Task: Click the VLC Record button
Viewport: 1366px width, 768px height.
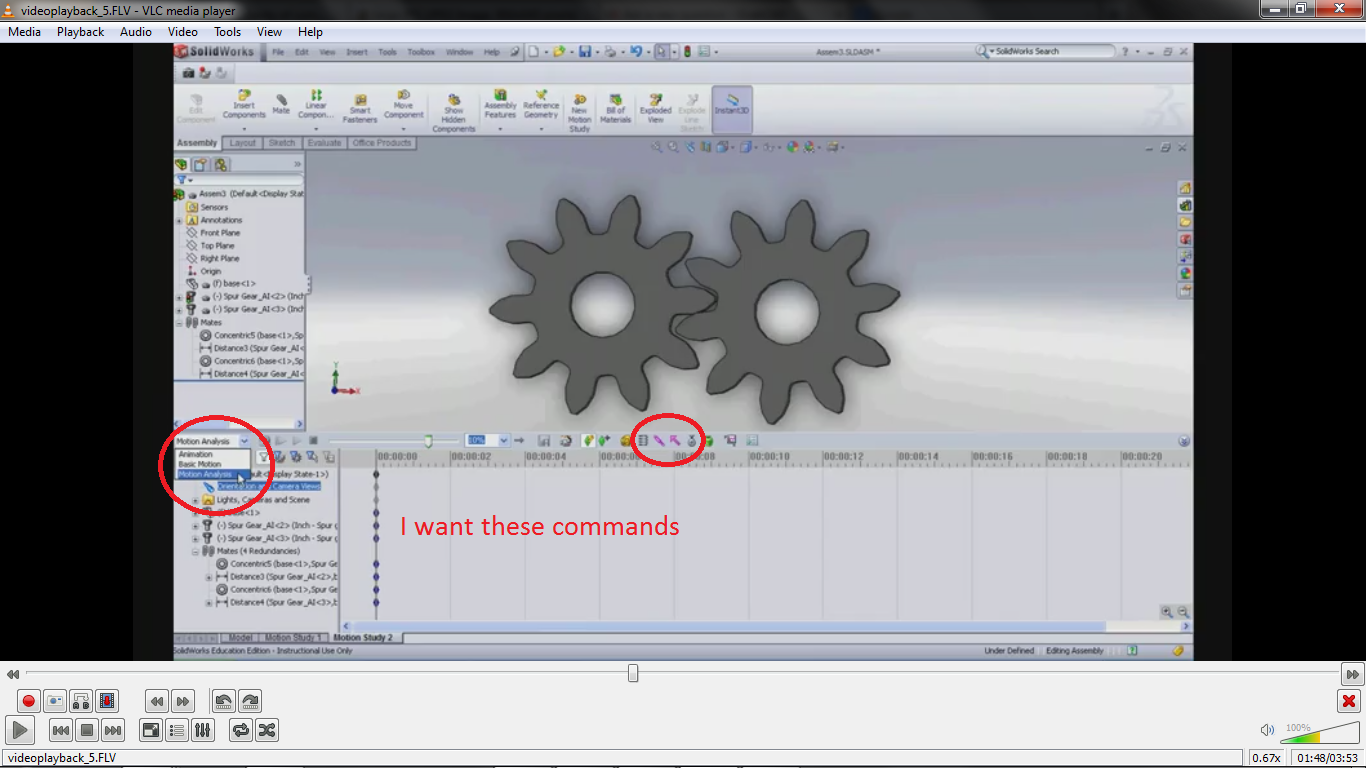Action: point(29,701)
